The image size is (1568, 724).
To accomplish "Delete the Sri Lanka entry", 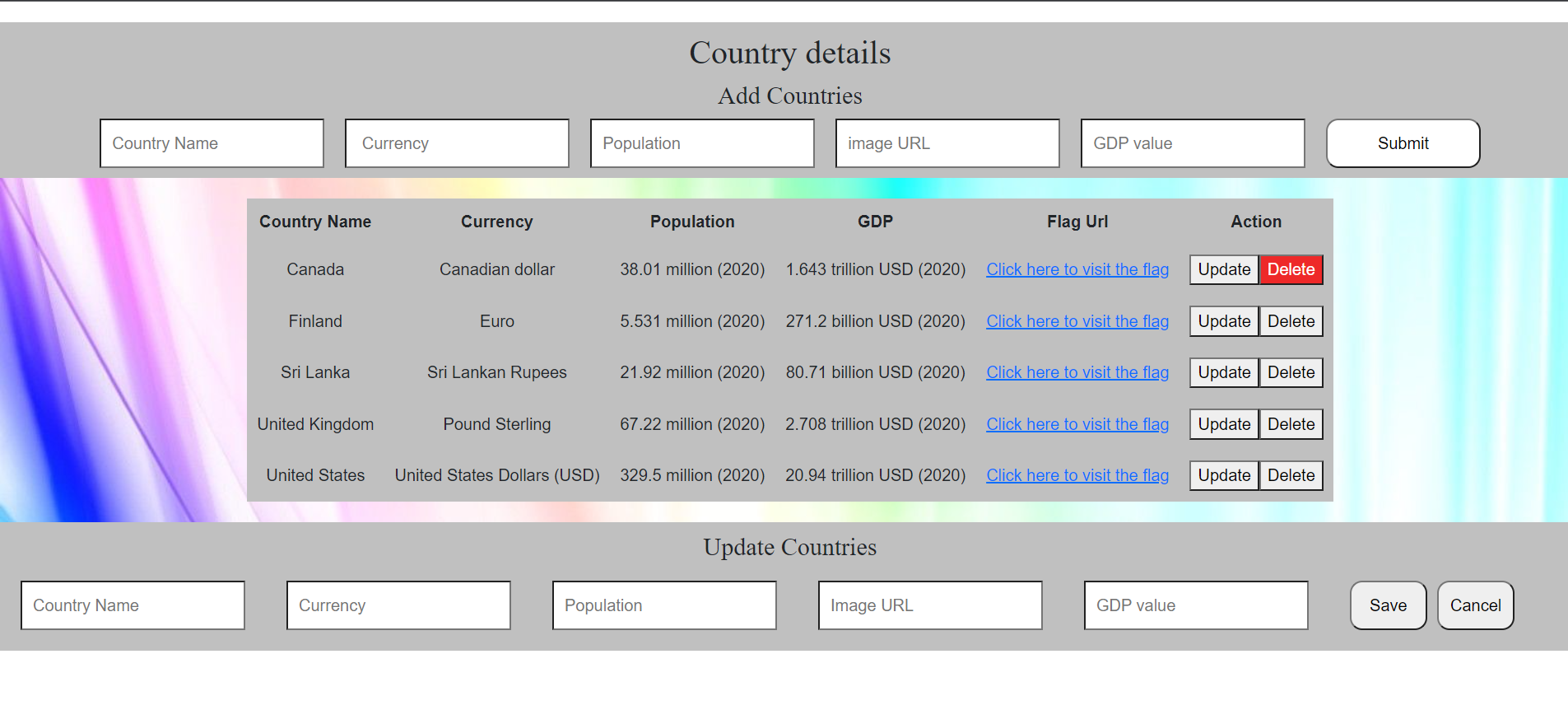I will click(x=1291, y=372).
